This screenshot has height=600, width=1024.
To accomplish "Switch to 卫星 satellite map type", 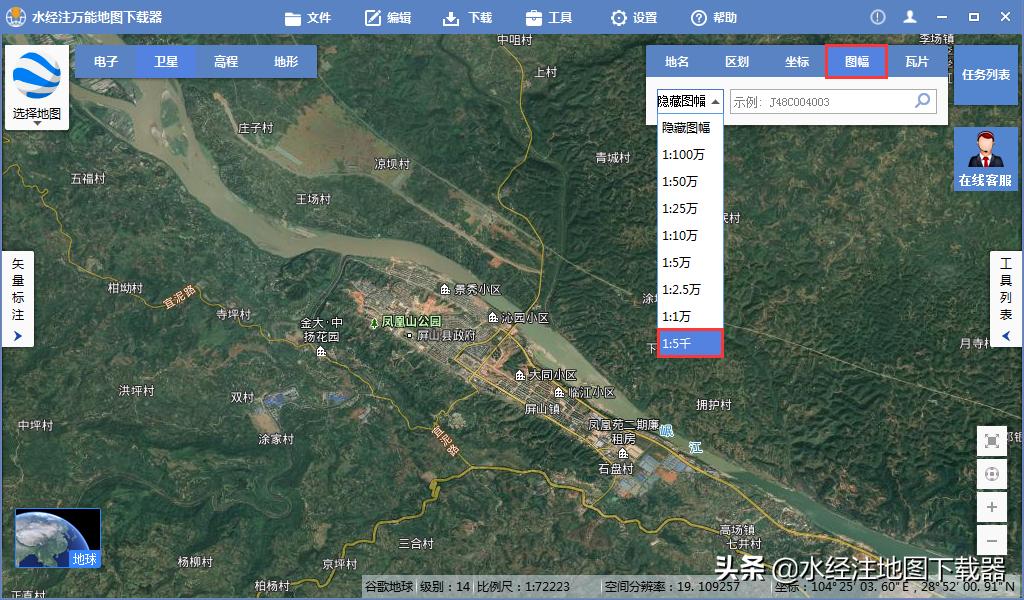I will coord(165,61).
